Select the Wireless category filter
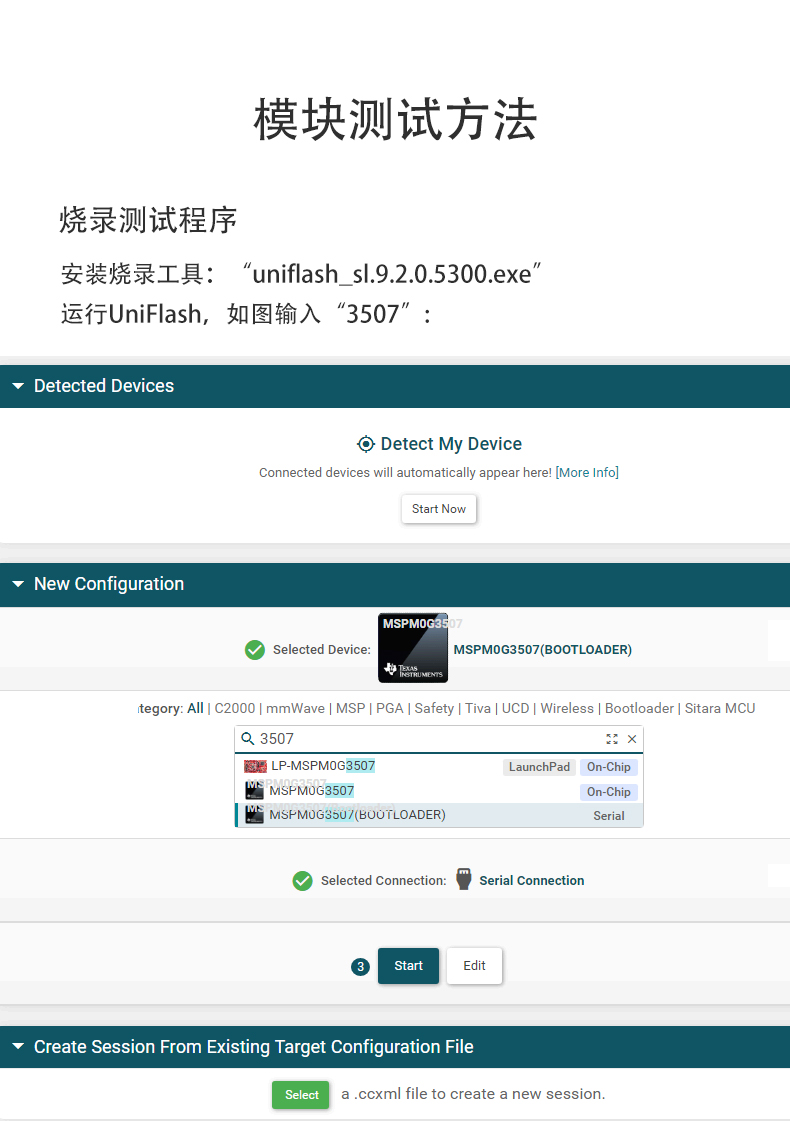Image resolution: width=790 pixels, height=1121 pixels. click(567, 708)
